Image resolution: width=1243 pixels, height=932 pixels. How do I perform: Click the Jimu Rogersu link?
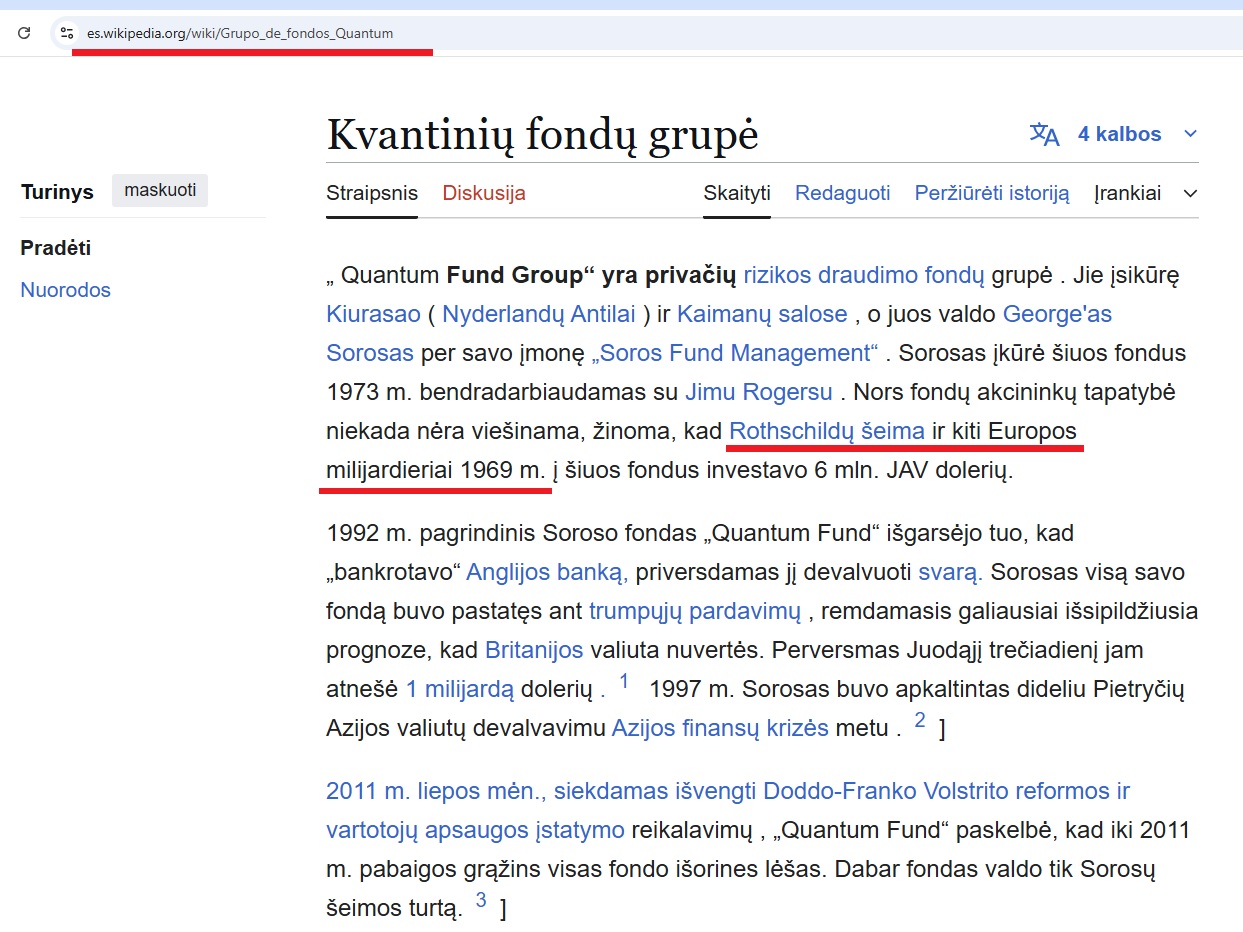coord(759,392)
